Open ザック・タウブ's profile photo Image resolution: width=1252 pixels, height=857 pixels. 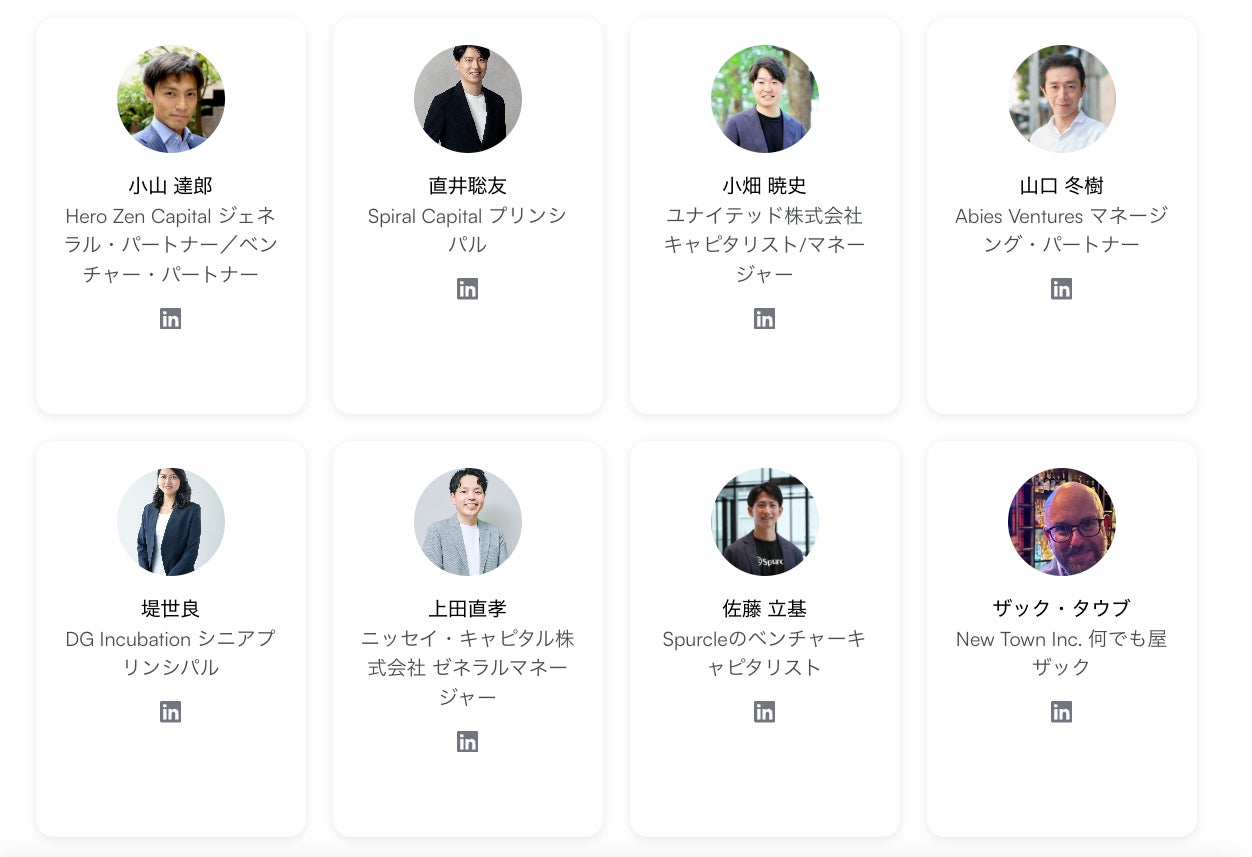1062,522
